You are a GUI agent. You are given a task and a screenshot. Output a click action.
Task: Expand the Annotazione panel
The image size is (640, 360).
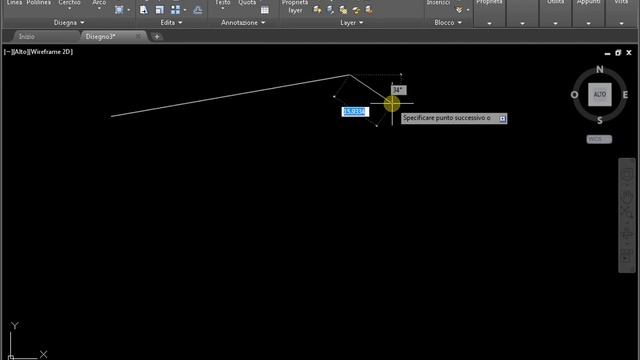243,23
